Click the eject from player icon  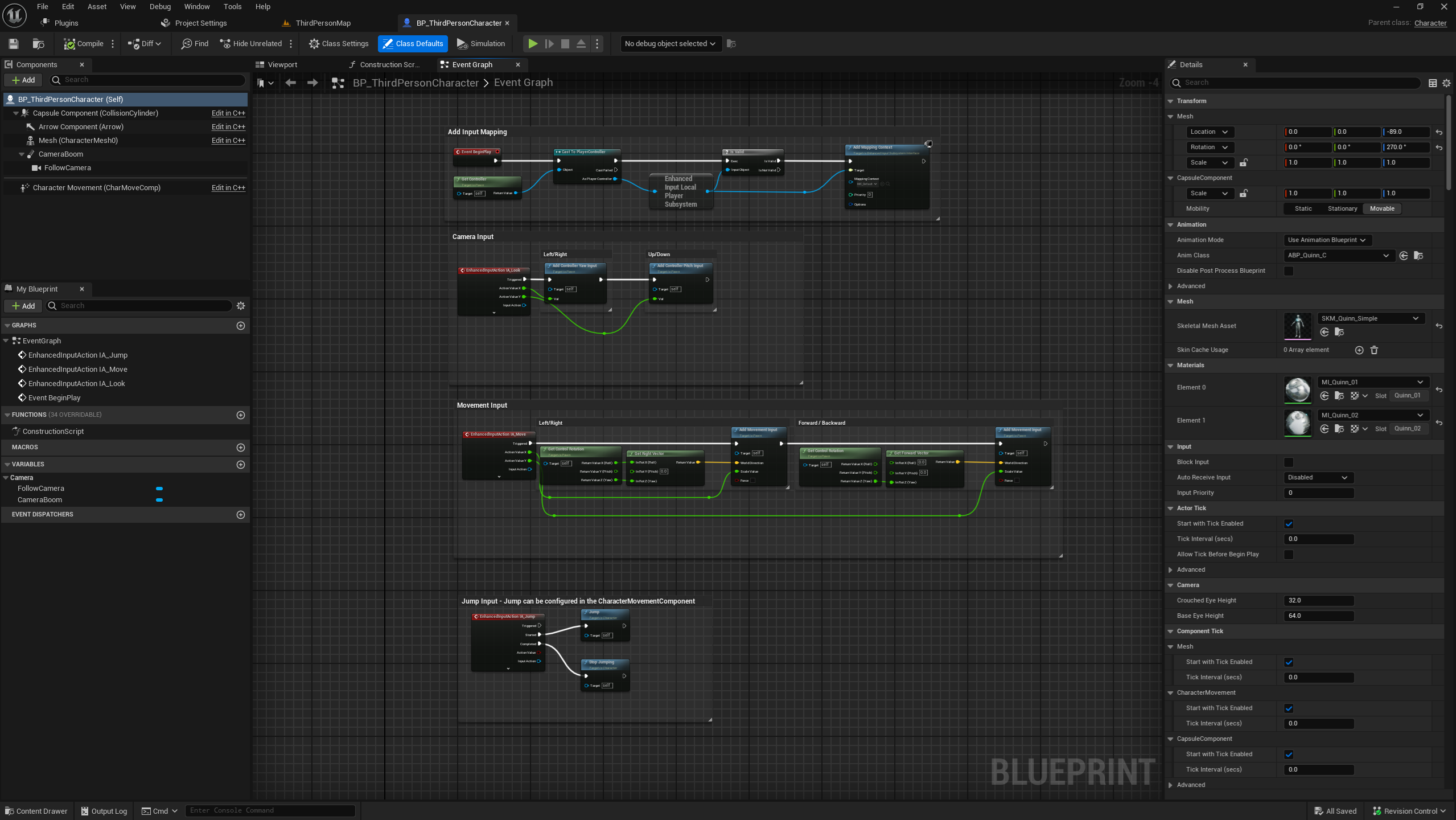pyautogui.click(x=581, y=44)
